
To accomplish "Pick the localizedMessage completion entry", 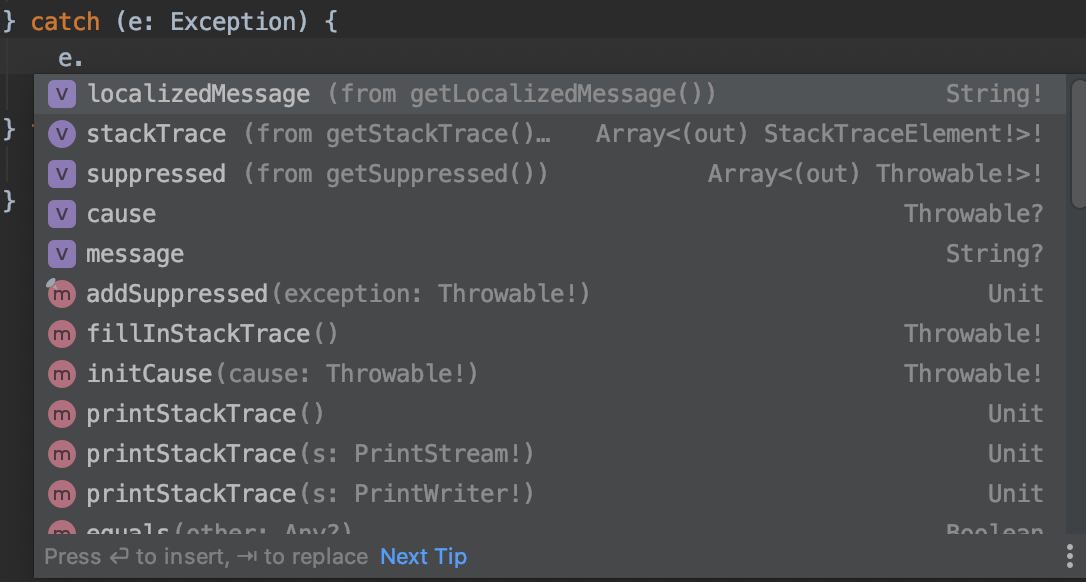I will (x=550, y=94).
